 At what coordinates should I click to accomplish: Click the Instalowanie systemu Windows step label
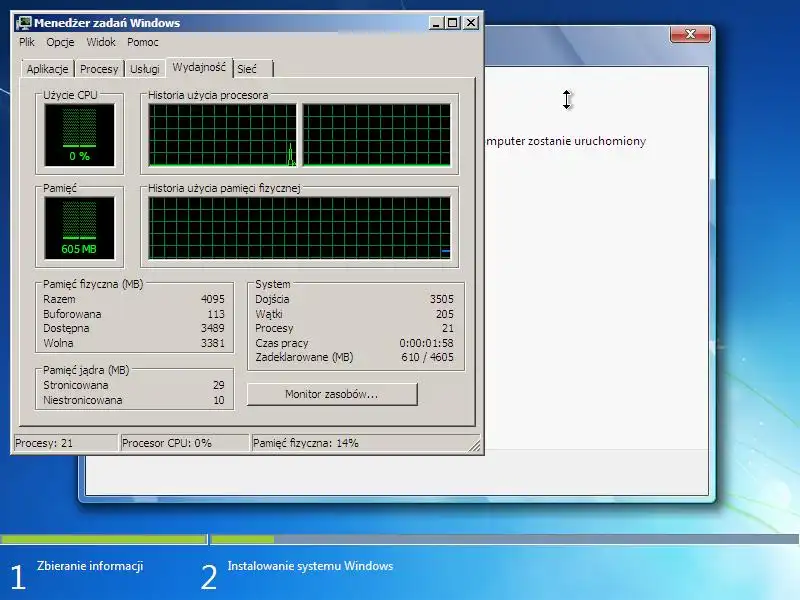point(310,566)
